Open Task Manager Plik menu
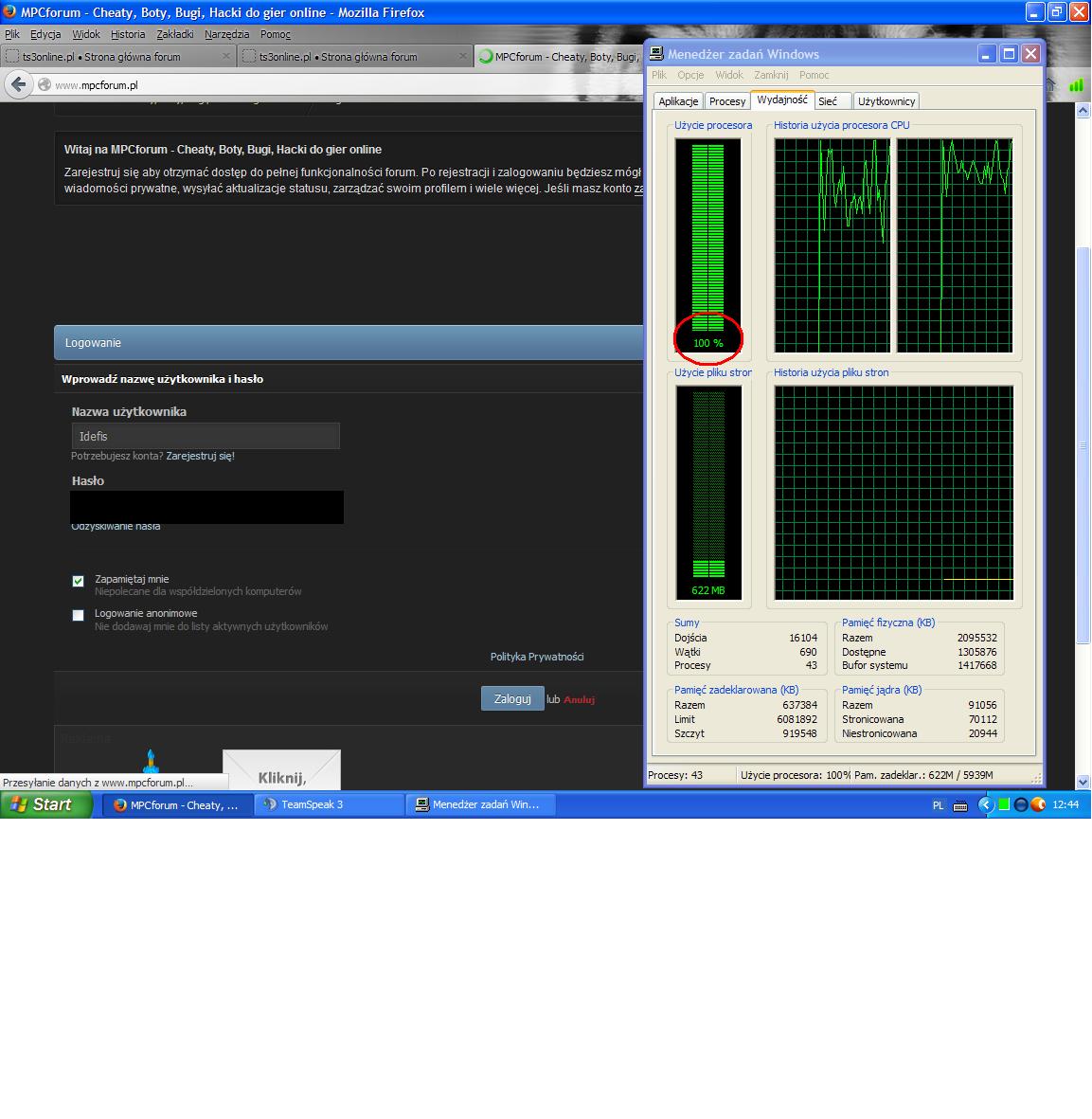This screenshot has height=1119, width=1092. 659,75
